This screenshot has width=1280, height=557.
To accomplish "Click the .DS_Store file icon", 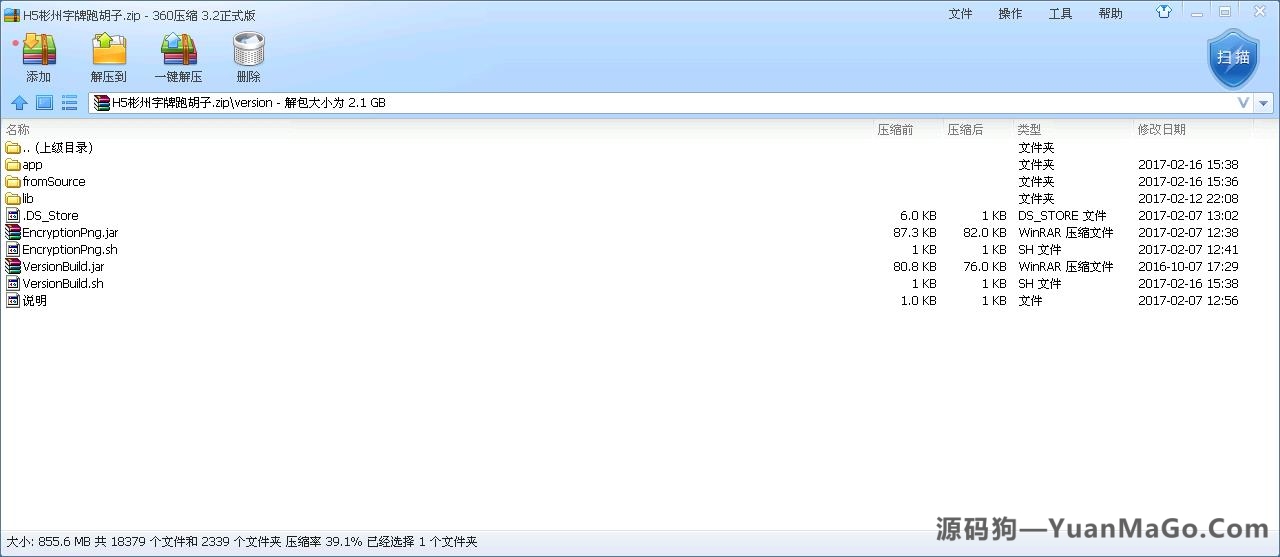I will [x=13, y=215].
